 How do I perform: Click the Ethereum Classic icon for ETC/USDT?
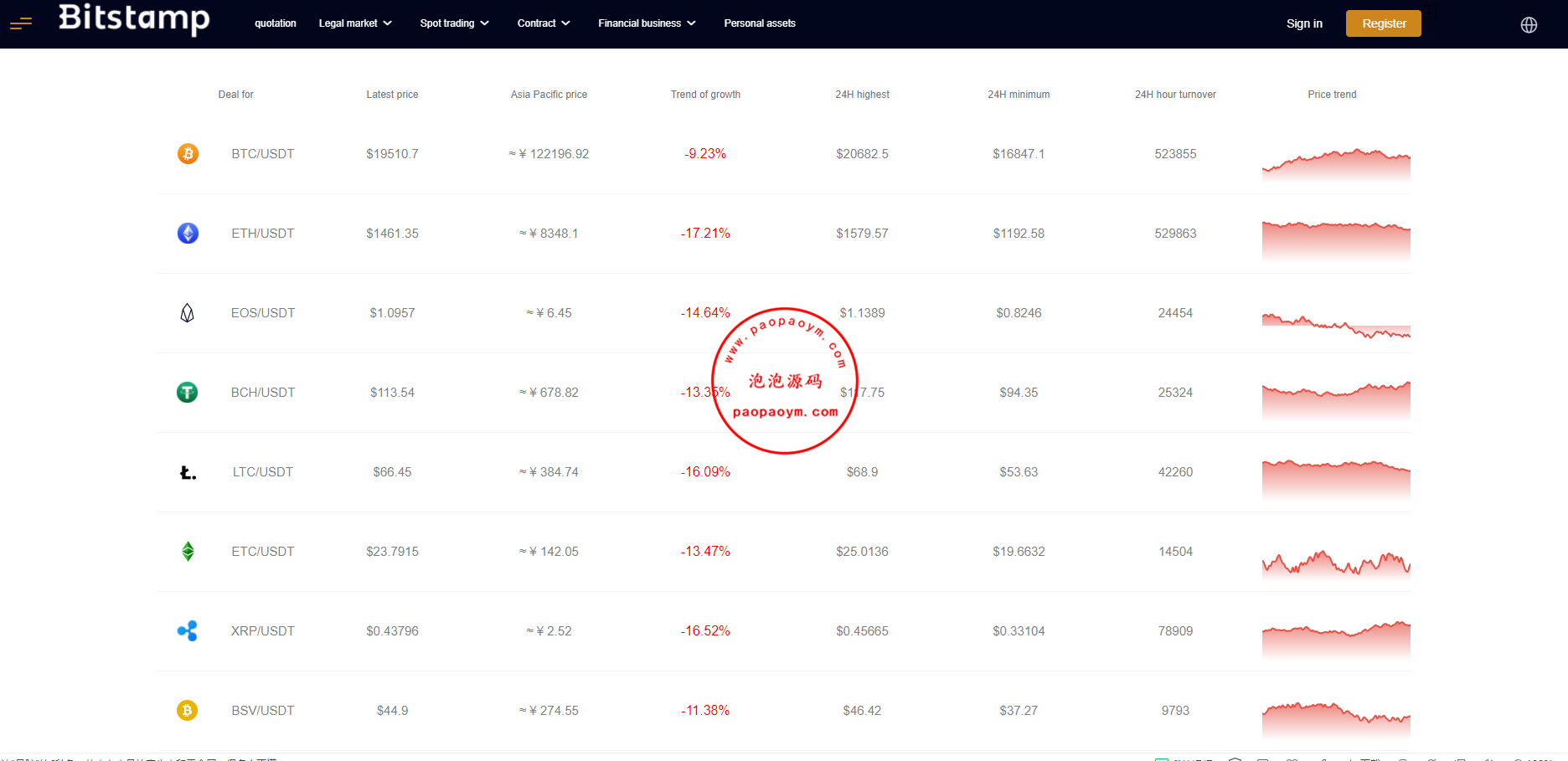pos(188,552)
